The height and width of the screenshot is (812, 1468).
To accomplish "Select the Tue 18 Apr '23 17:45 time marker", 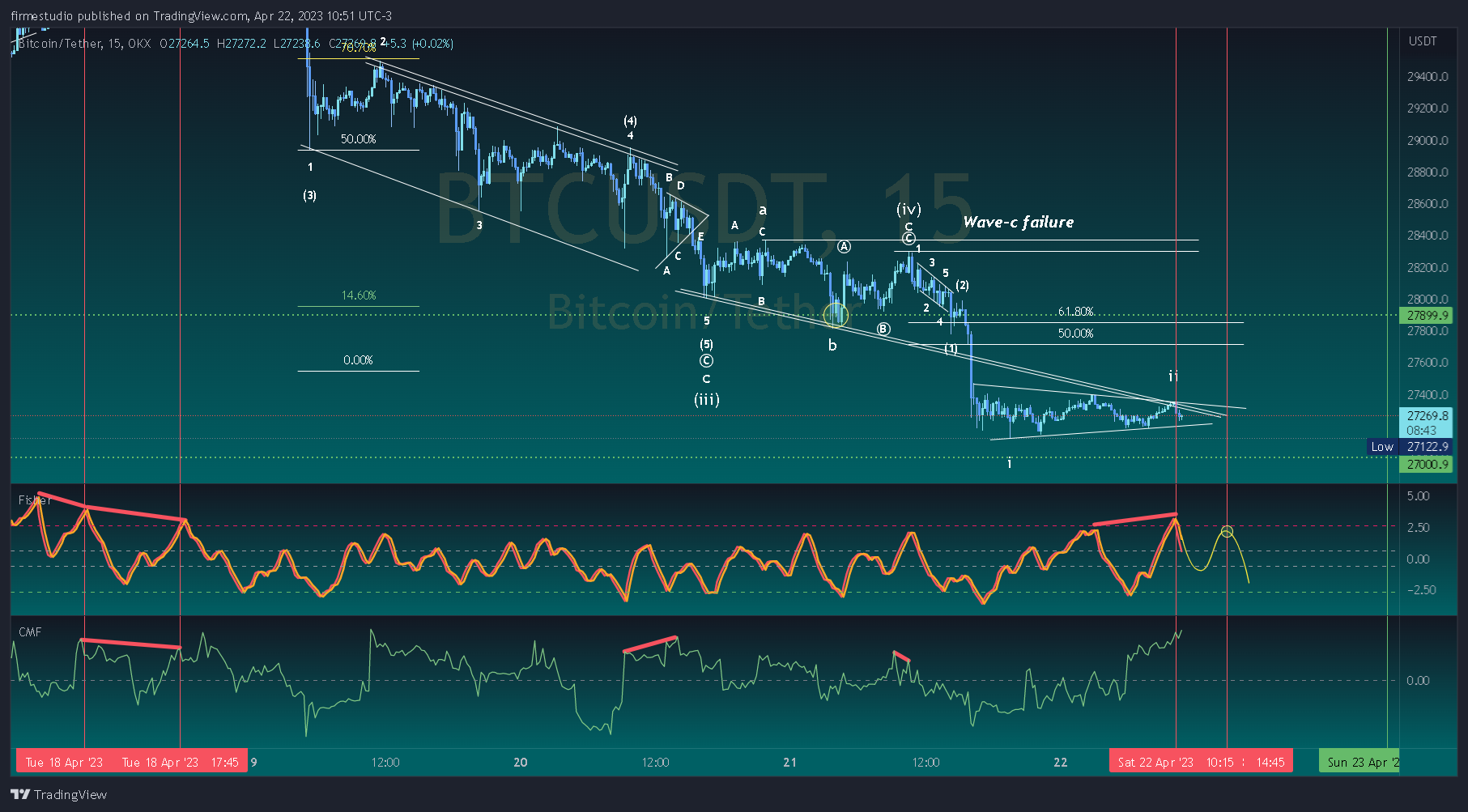I will click(180, 762).
